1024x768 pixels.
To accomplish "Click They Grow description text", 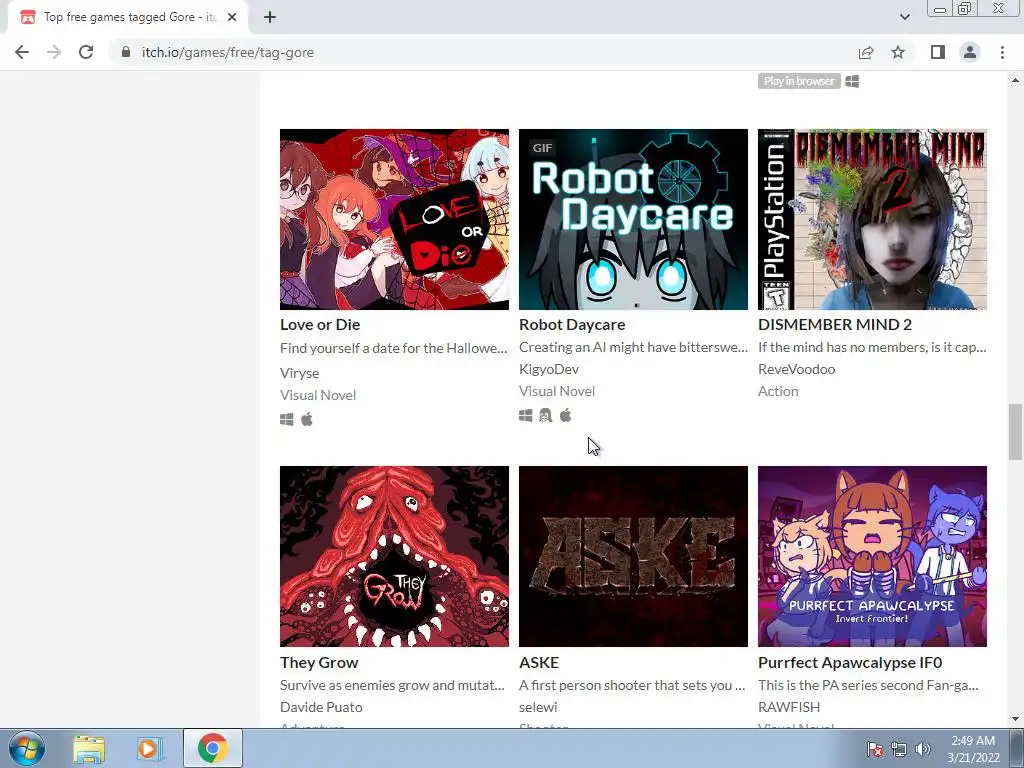I will pyautogui.click(x=392, y=685).
